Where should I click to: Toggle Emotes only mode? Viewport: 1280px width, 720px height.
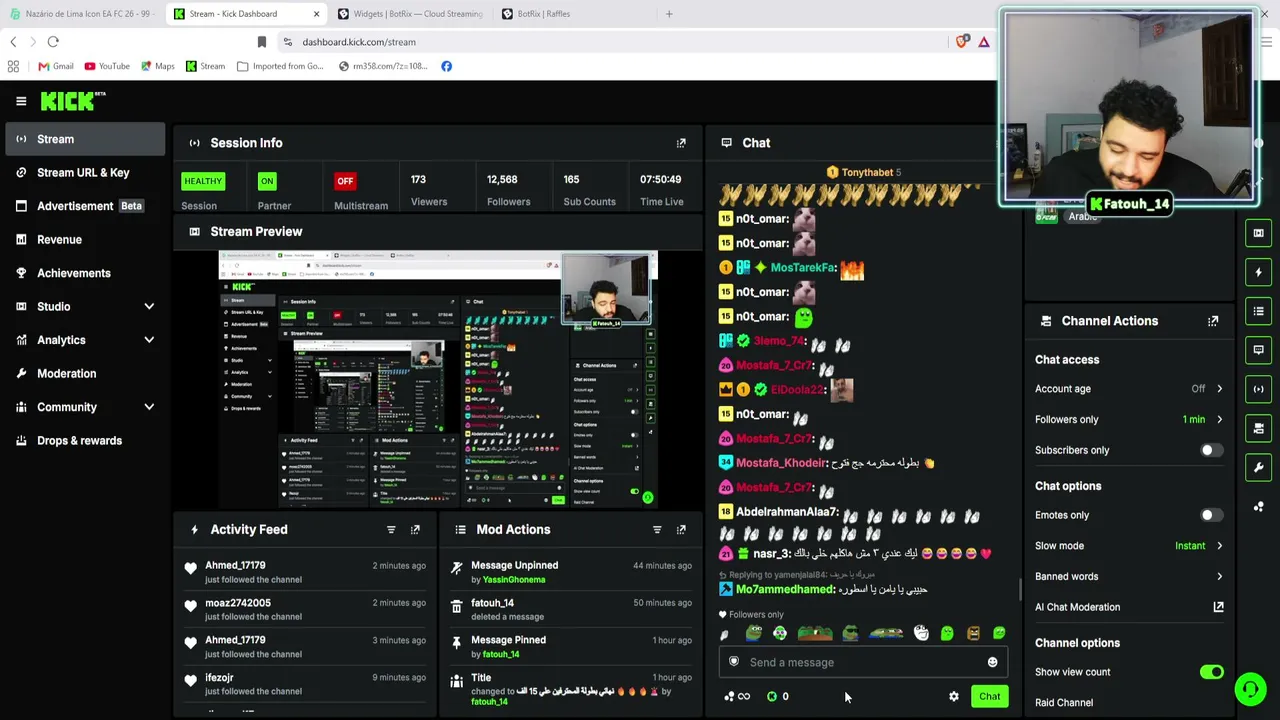[1211, 515]
